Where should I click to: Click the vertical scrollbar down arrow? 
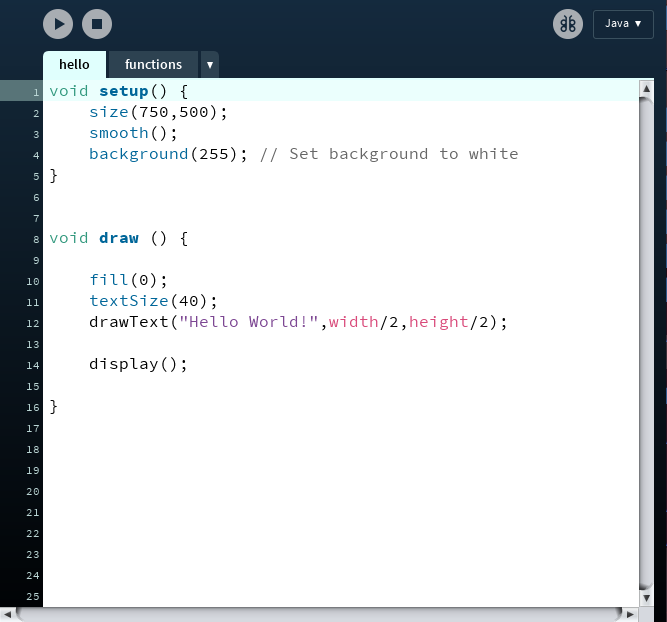click(x=646, y=598)
